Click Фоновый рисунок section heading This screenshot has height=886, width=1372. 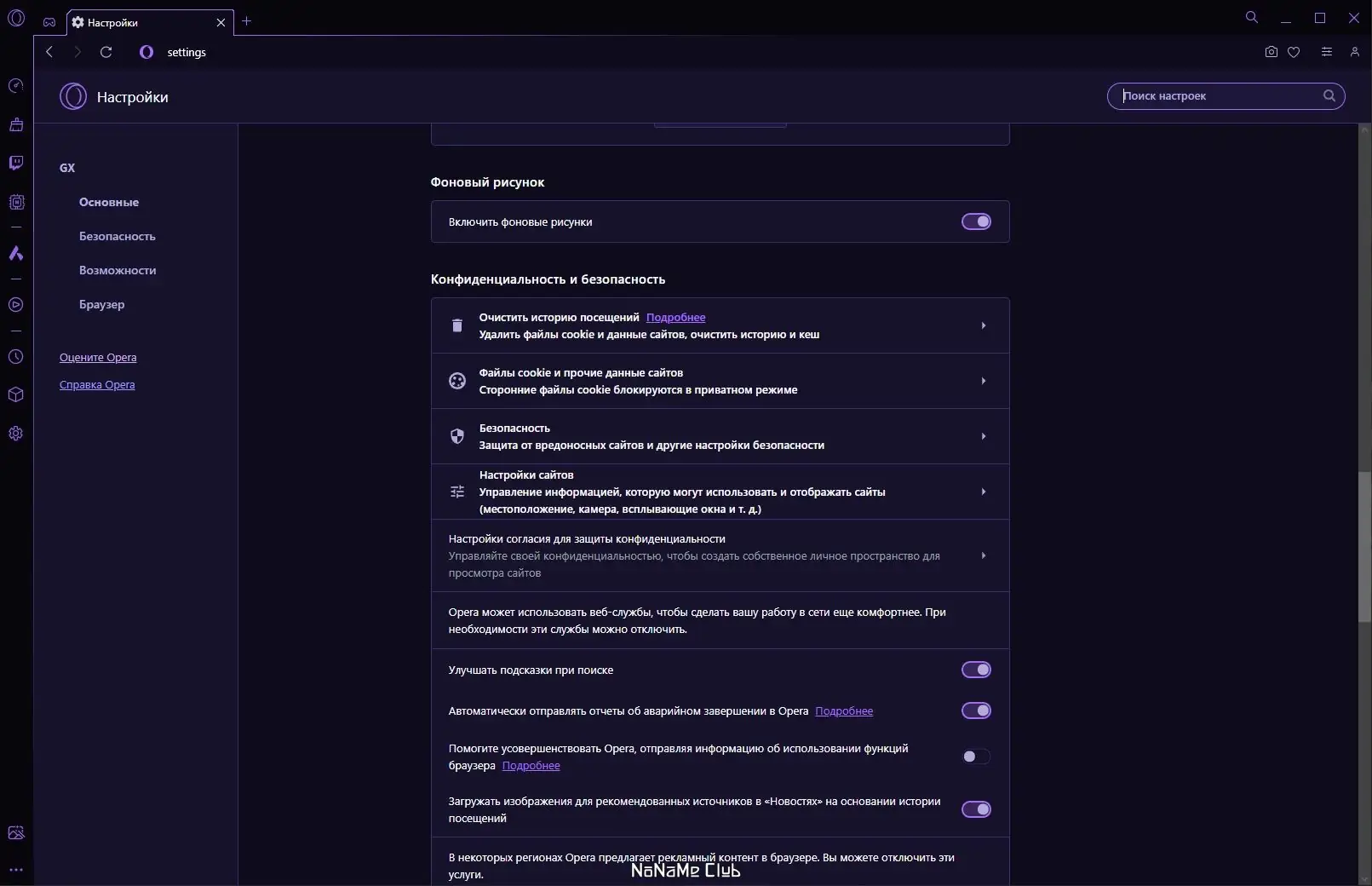pos(487,182)
